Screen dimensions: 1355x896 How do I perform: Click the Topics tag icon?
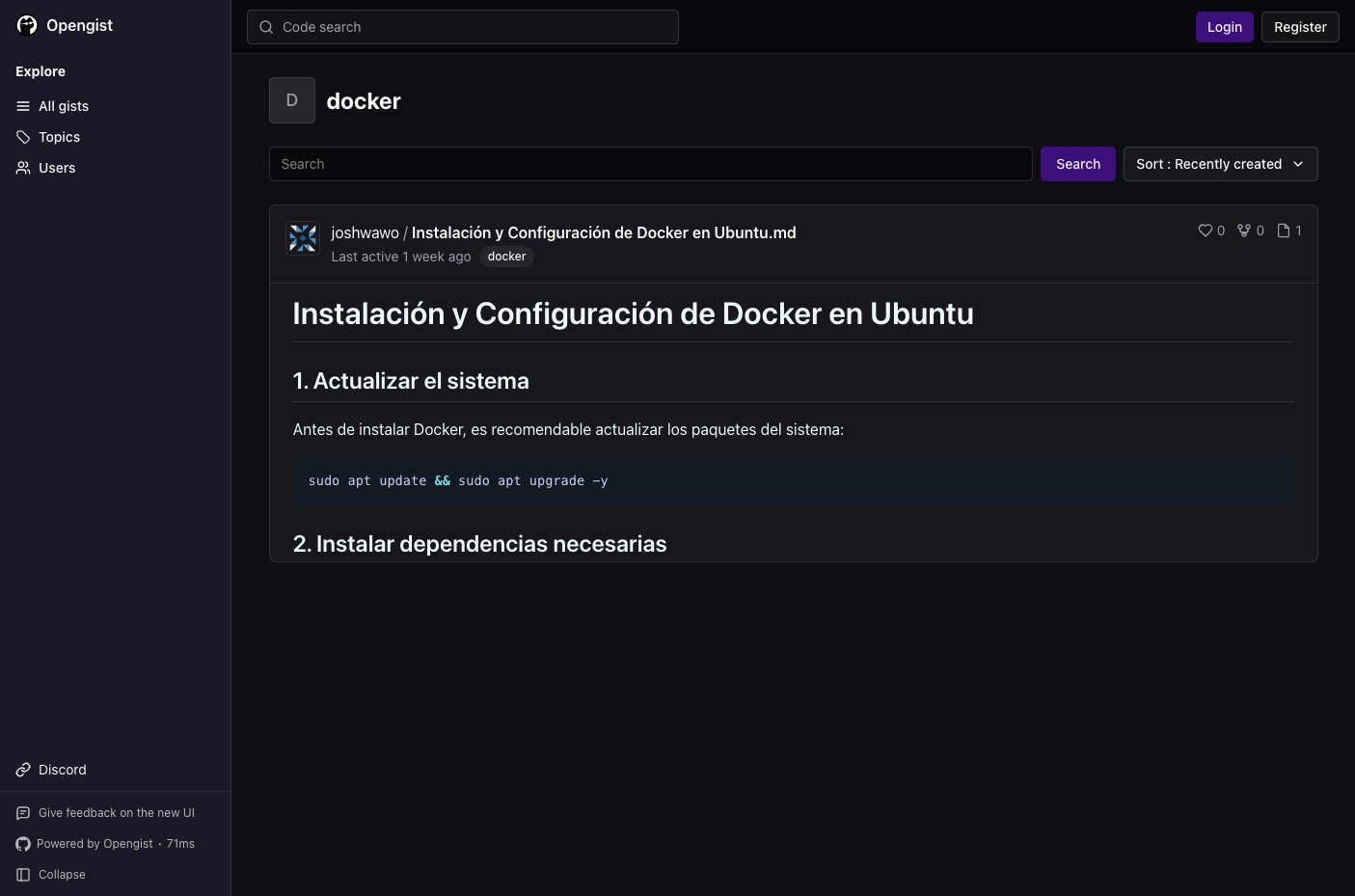23,137
